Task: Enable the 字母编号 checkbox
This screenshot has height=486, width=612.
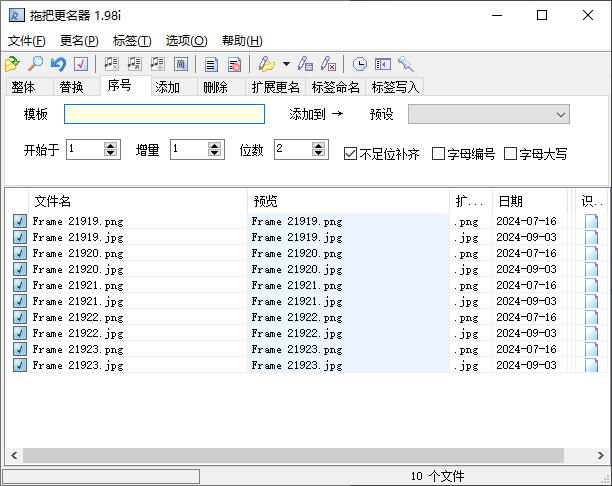Action: [438, 154]
